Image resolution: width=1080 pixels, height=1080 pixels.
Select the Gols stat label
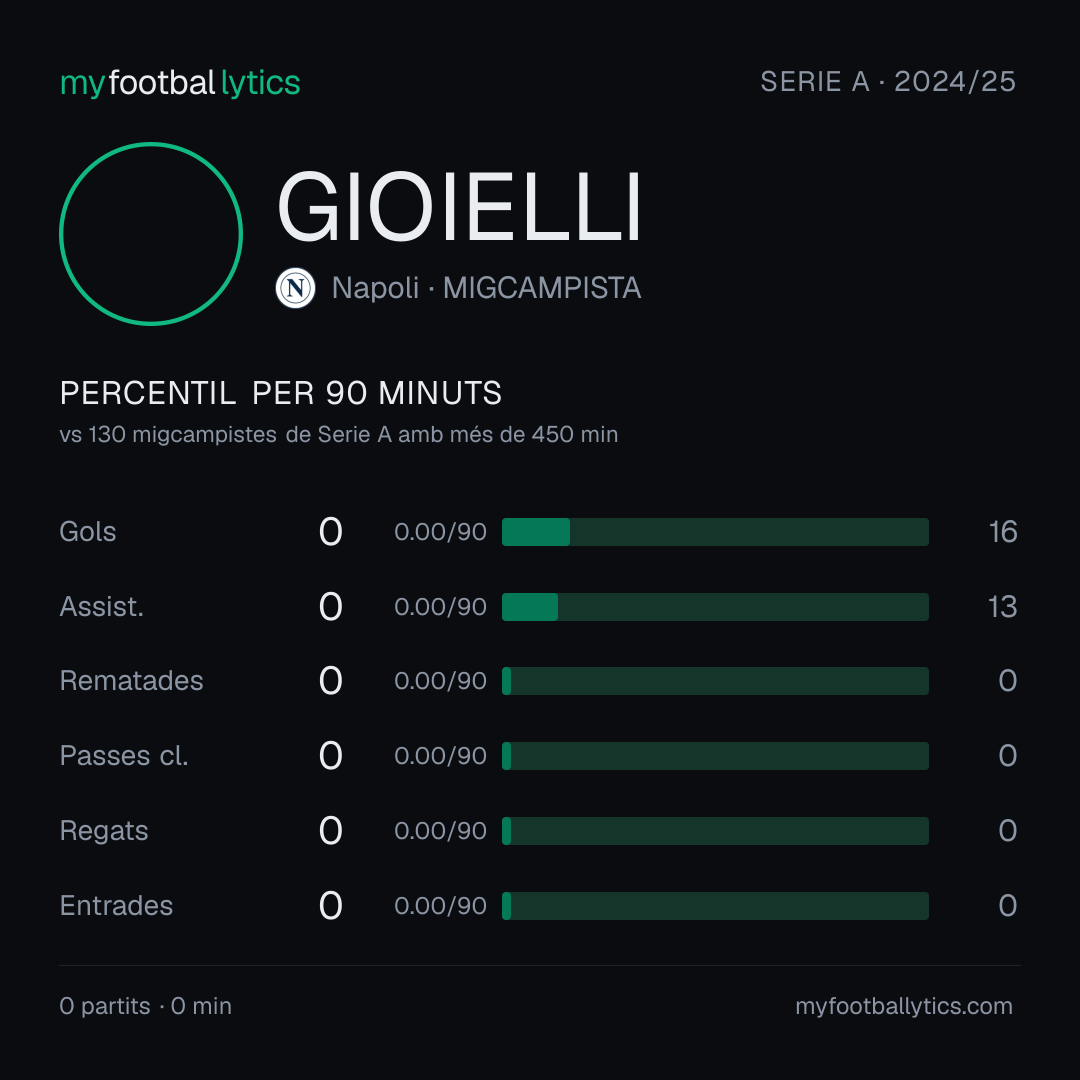coord(87,532)
